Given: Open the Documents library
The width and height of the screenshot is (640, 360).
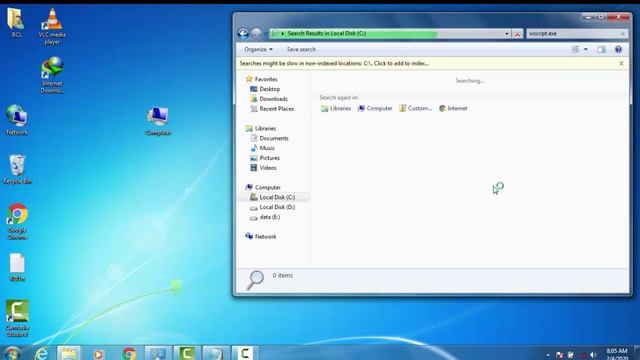Looking at the screenshot, I should coord(269,138).
